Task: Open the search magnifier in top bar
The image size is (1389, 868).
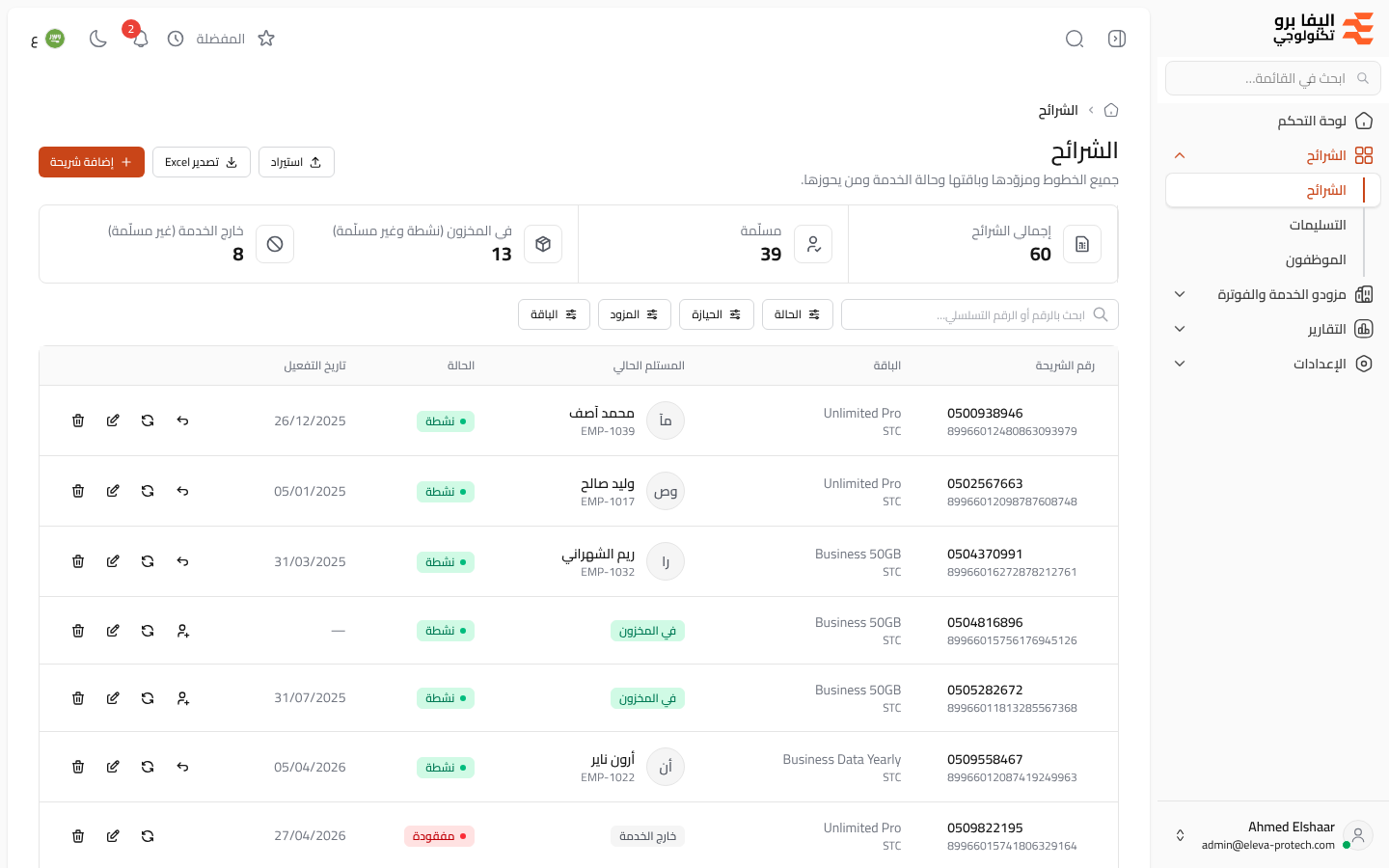Action: [x=1075, y=39]
